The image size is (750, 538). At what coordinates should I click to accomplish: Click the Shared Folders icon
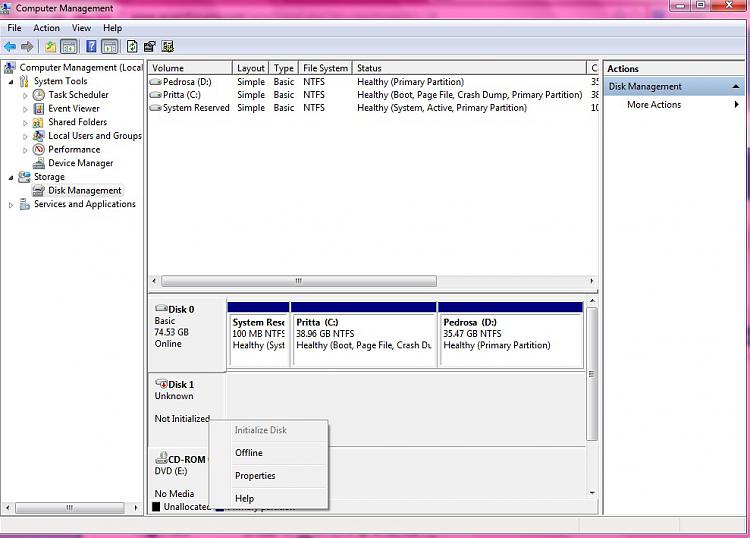click(38, 122)
